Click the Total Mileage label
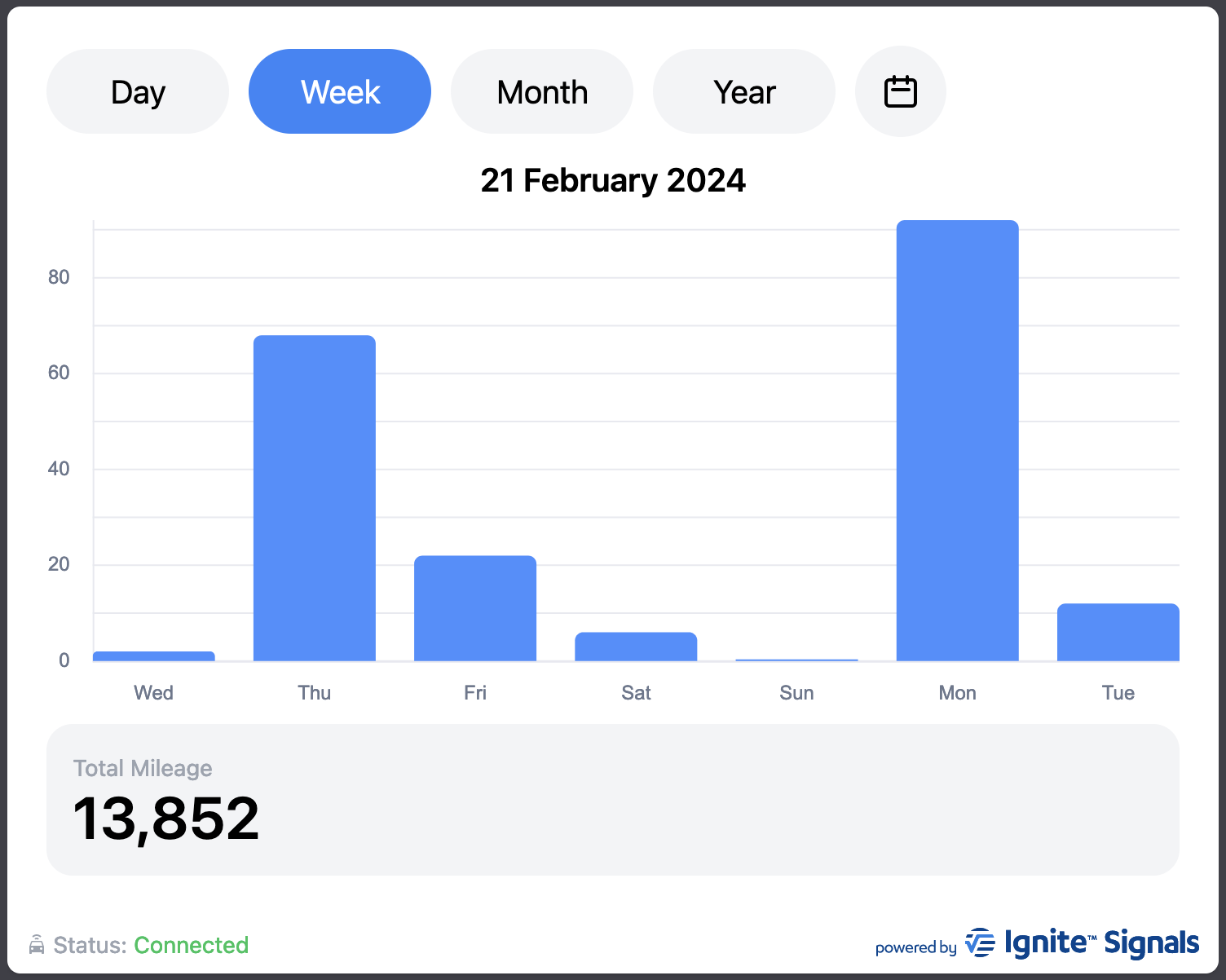 [x=143, y=768]
